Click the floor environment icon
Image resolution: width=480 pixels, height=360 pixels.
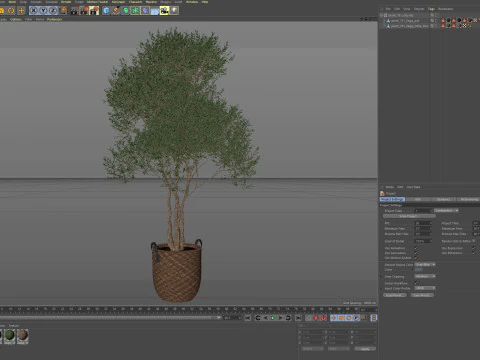pos(155,11)
